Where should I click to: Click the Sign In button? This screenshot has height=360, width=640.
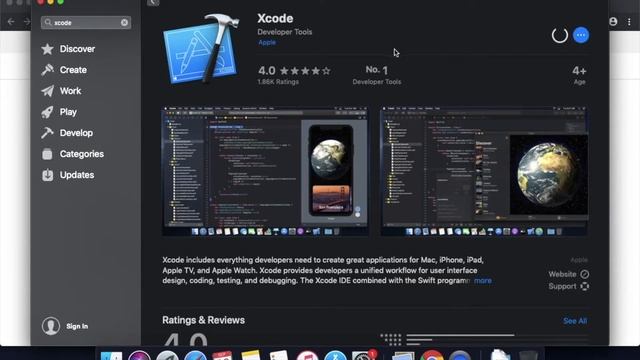pos(77,326)
